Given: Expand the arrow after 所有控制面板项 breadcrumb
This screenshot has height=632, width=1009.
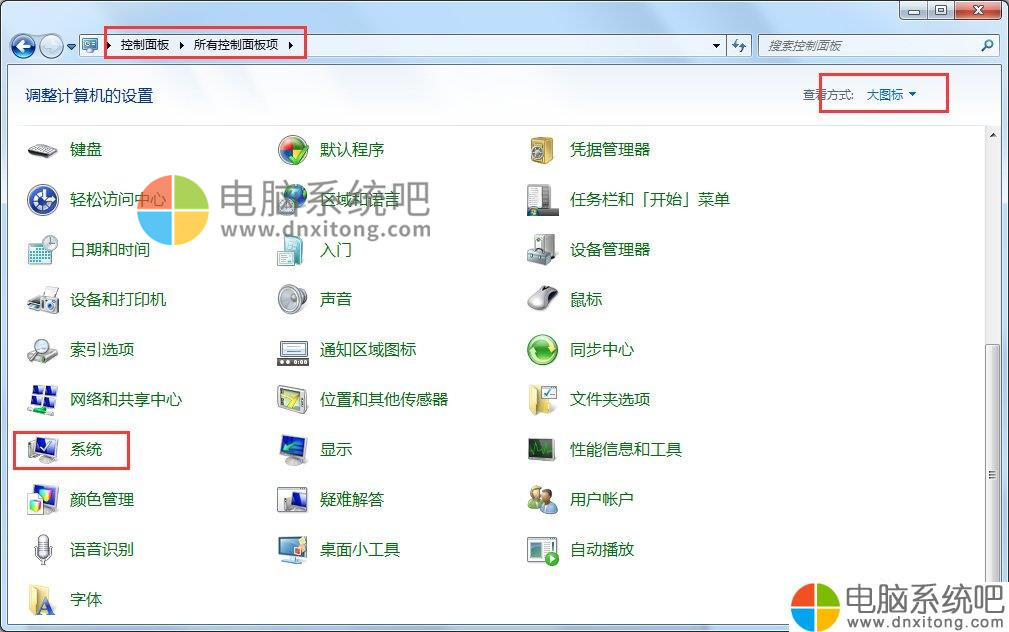Looking at the screenshot, I should [291, 45].
